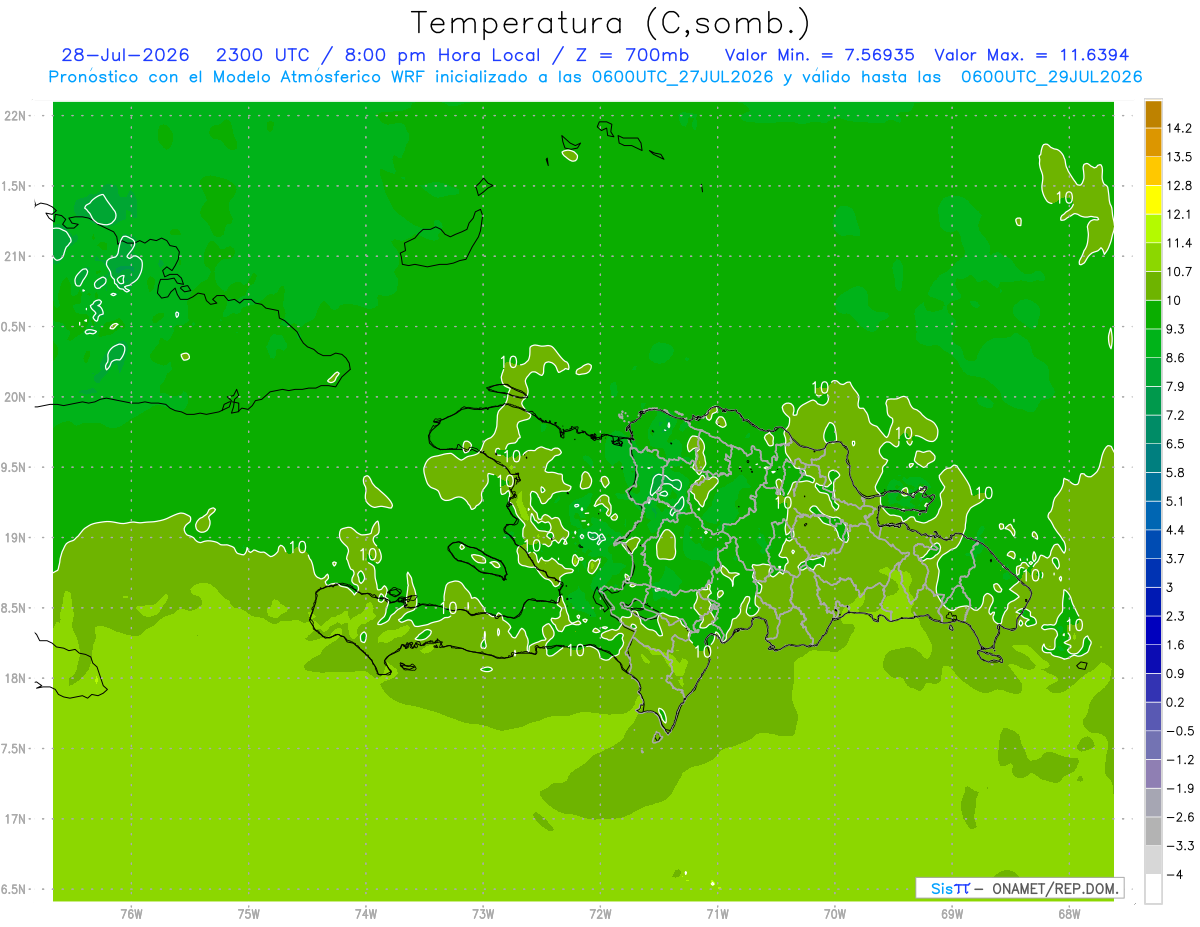The width and height of the screenshot is (1200, 927).
Task: Select the '76W' longitude label
Action: pyautogui.click(x=131, y=914)
